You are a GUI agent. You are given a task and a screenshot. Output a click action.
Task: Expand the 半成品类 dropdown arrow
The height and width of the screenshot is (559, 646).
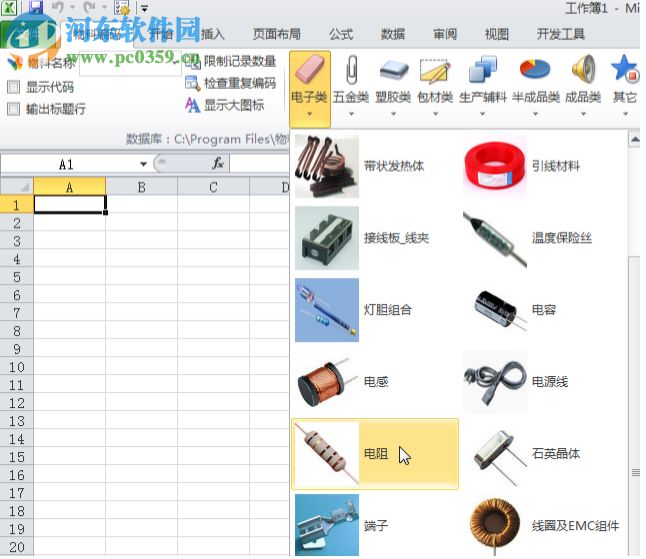[x=535, y=114]
